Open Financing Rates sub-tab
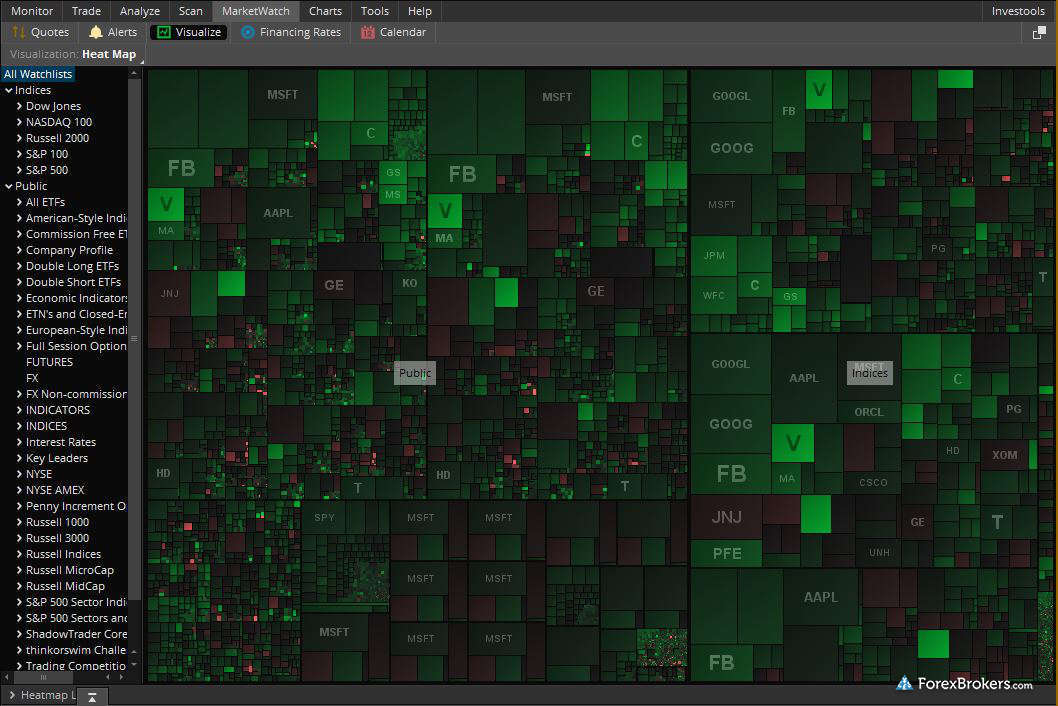Image resolution: width=1058 pixels, height=706 pixels. click(x=291, y=32)
